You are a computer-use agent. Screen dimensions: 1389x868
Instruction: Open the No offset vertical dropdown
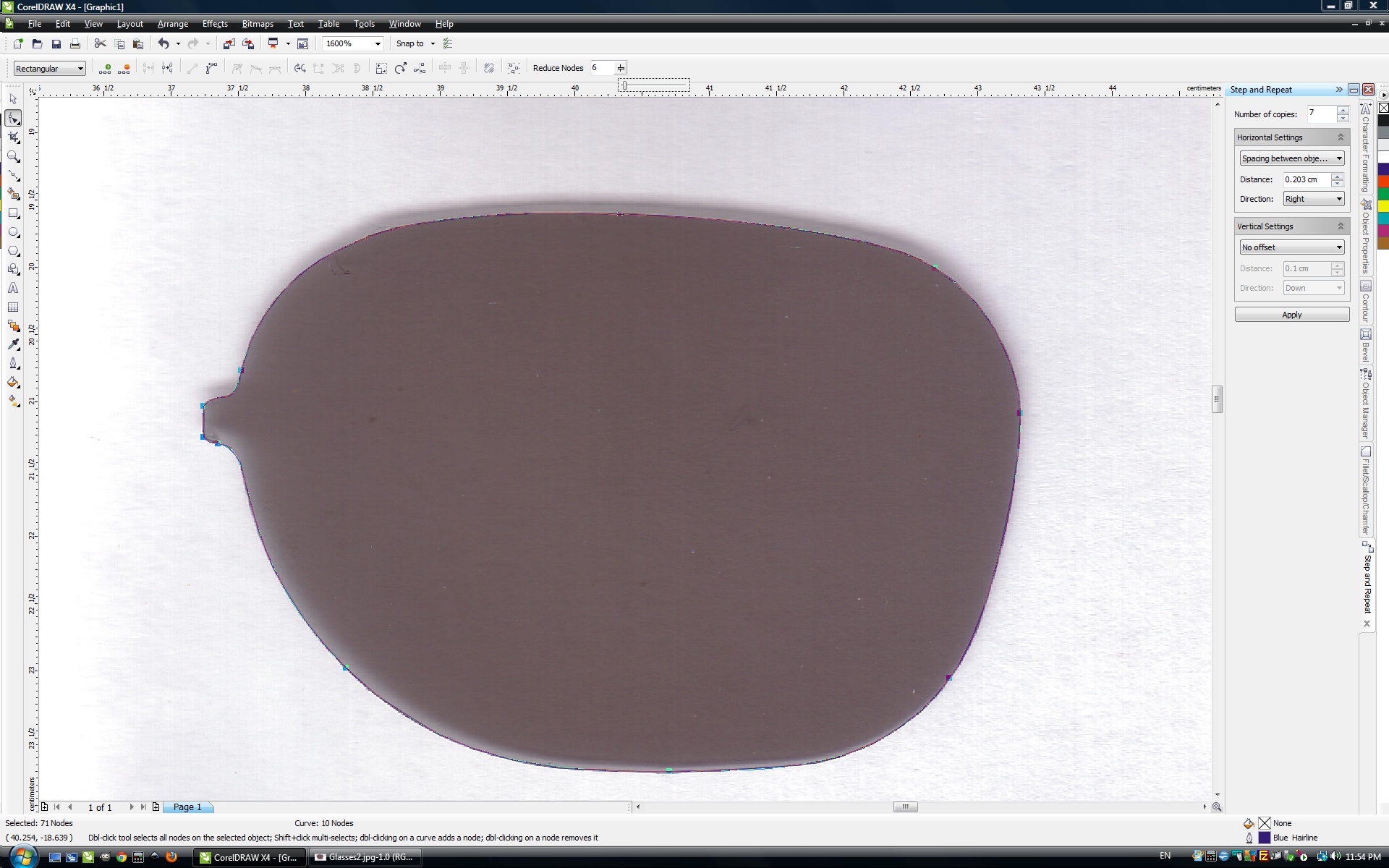click(x=1291, y=247)
